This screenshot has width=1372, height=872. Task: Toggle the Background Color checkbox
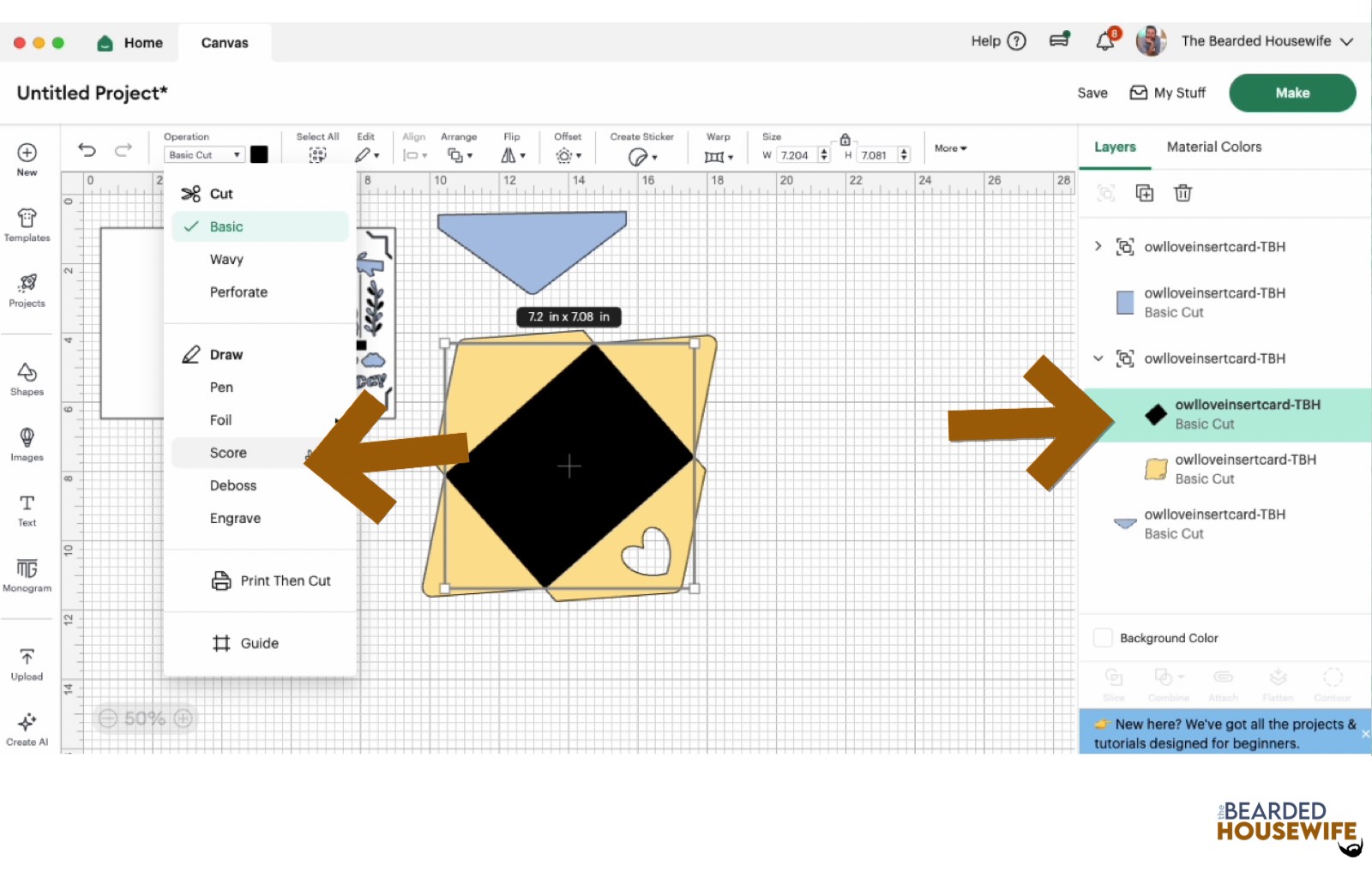coord(1104,638)
